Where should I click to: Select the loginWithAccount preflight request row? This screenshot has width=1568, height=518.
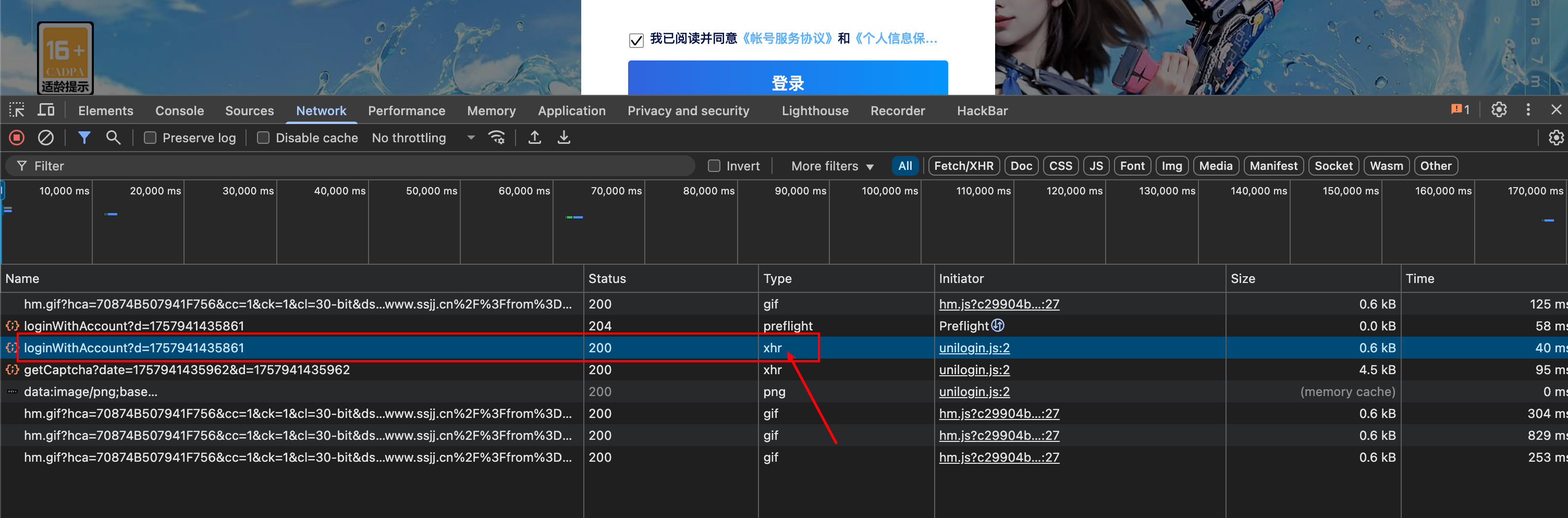784,326
